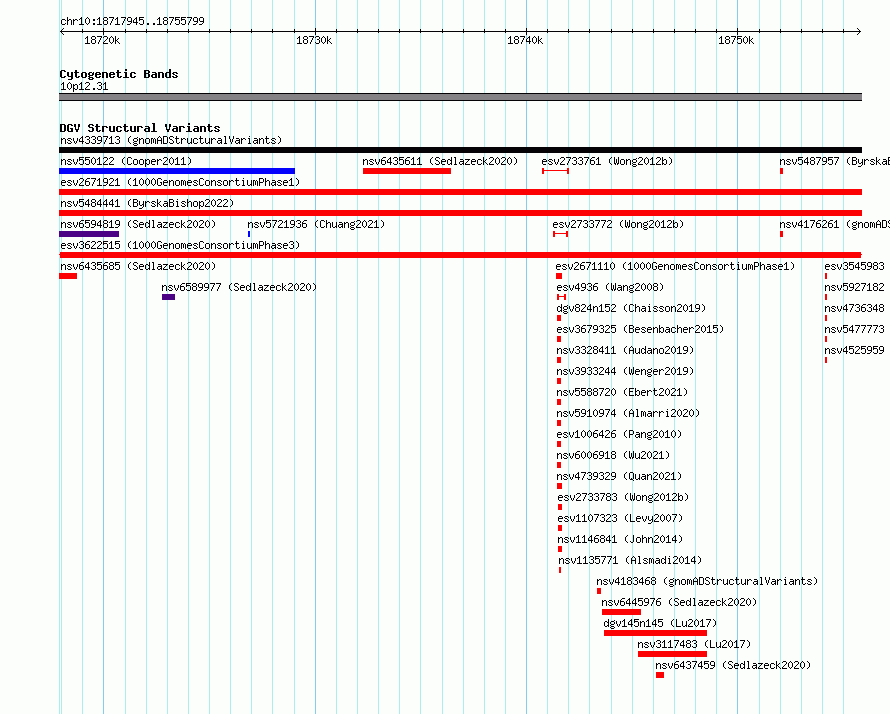
Task: Click nsv4176261 variant label
Action: click(834, 224)
